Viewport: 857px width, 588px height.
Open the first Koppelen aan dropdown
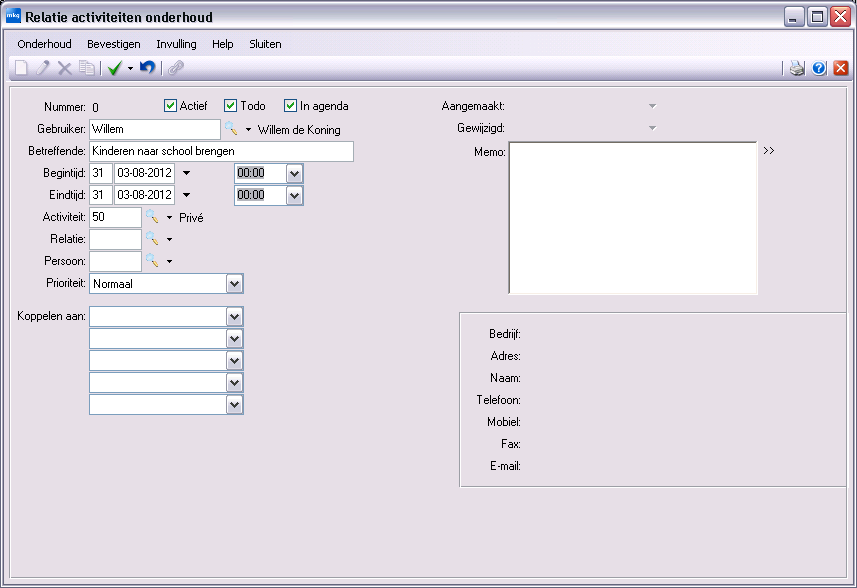coord(234,316)
